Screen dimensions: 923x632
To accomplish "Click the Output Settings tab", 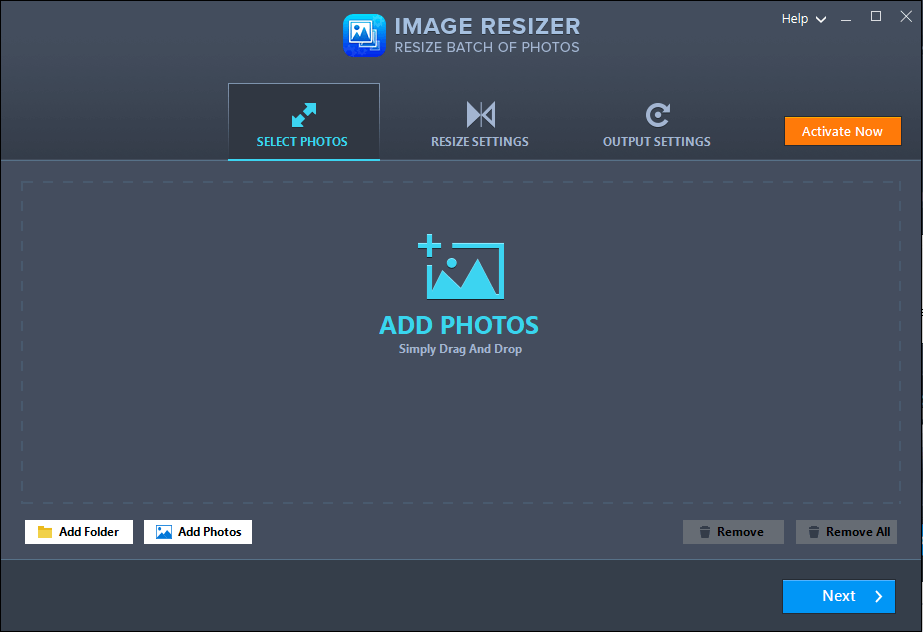I will (x=656, y=122).
